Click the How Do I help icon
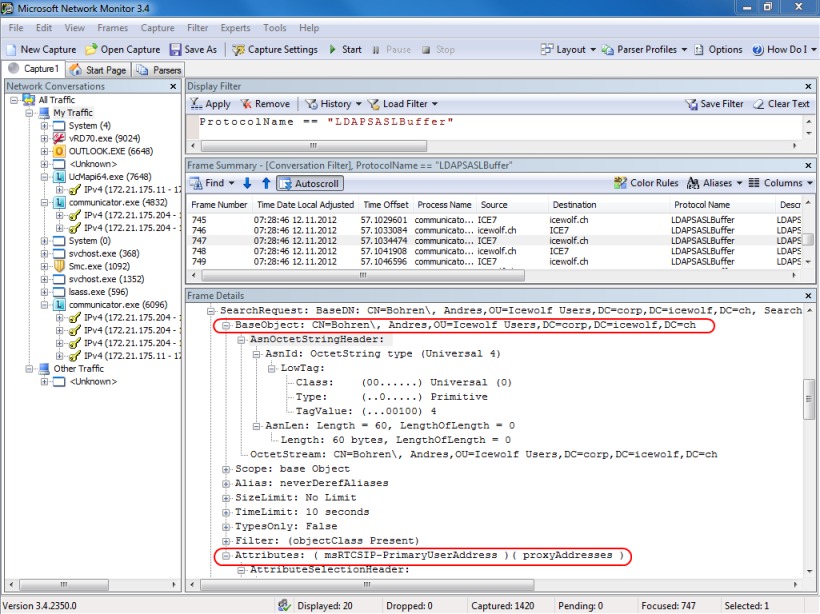Viewport: 820px width, 614px height. click(757, 50)
